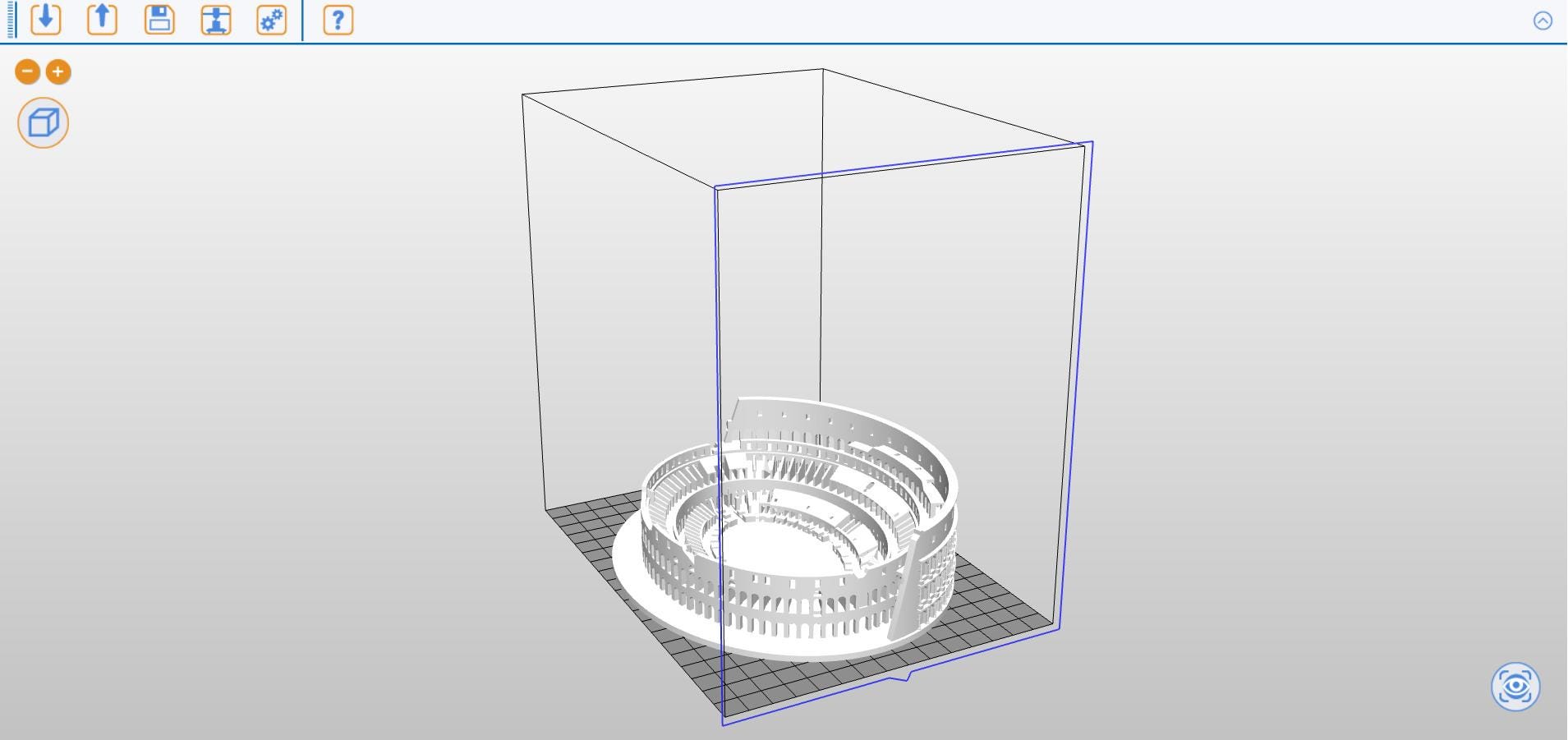Export the current model
This screenshot has height=740, width=1568.
coord(102,21)
